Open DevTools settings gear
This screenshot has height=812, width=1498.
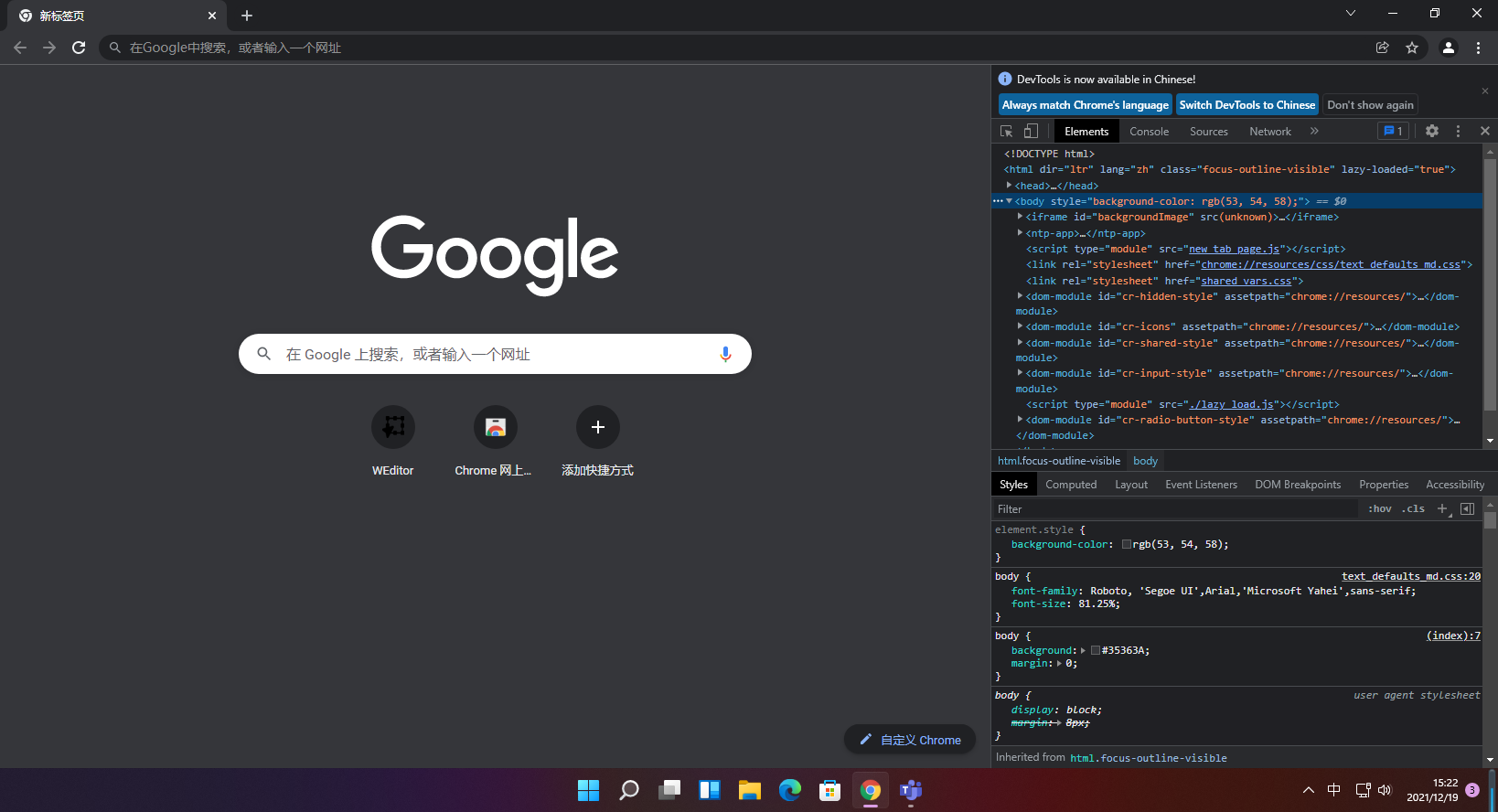[1432, 131]
